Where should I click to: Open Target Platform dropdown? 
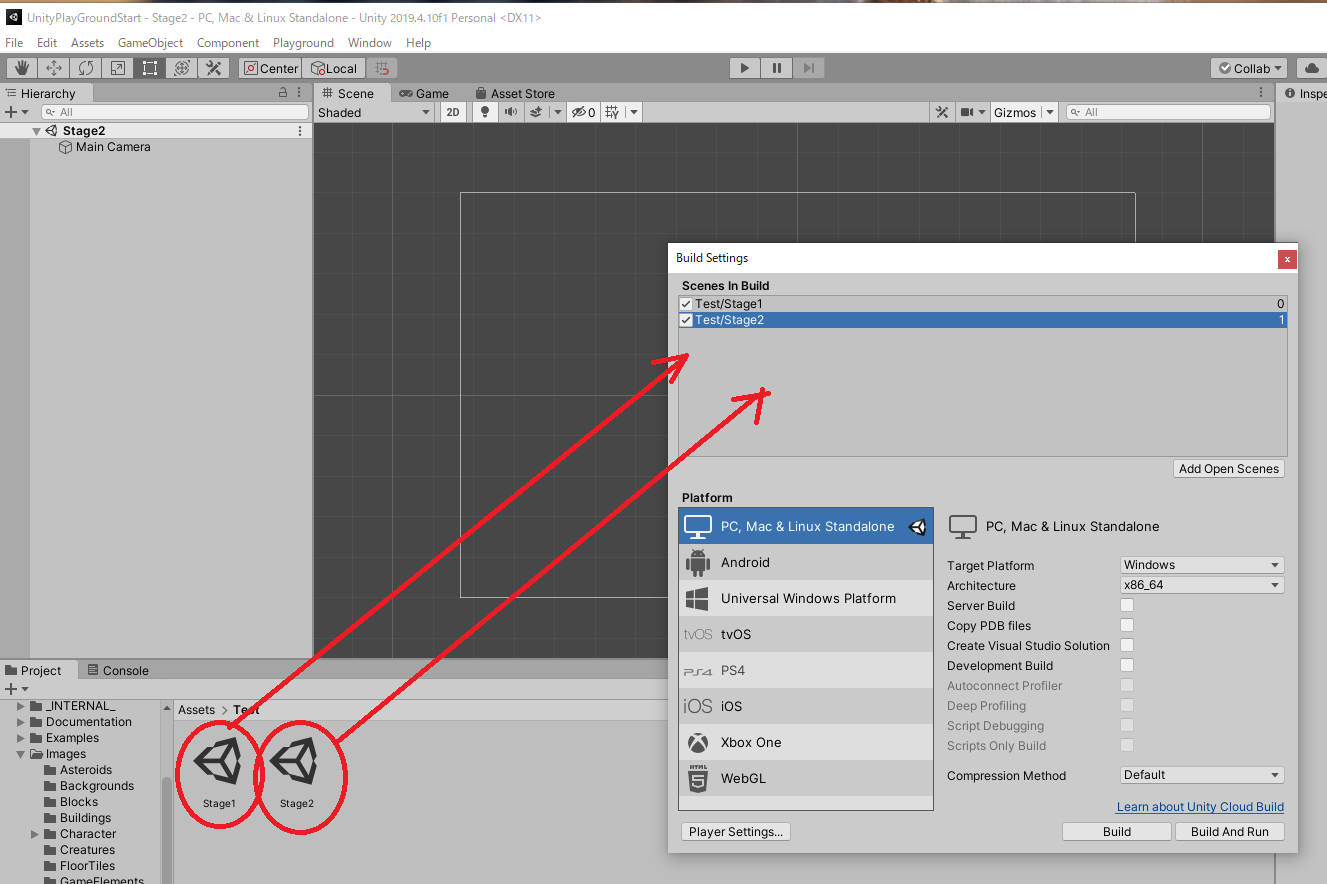[1202, 565]
